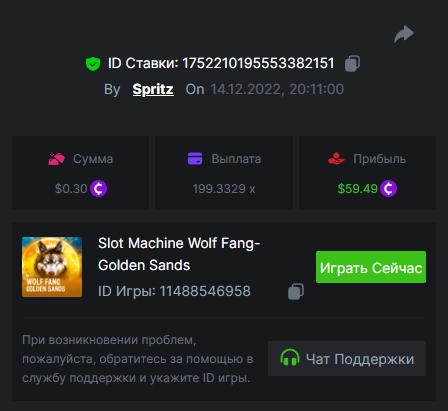Click the currency coin beside $59.49
The width and height of the screenshot is (448, 411).
(x=388, y=189)
